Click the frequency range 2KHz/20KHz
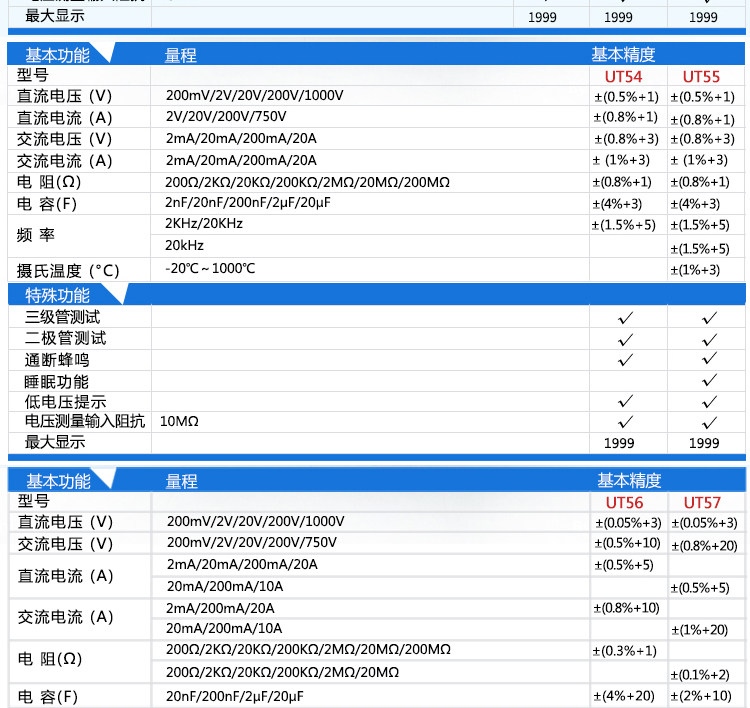750x708 pixels. [204, 223]
